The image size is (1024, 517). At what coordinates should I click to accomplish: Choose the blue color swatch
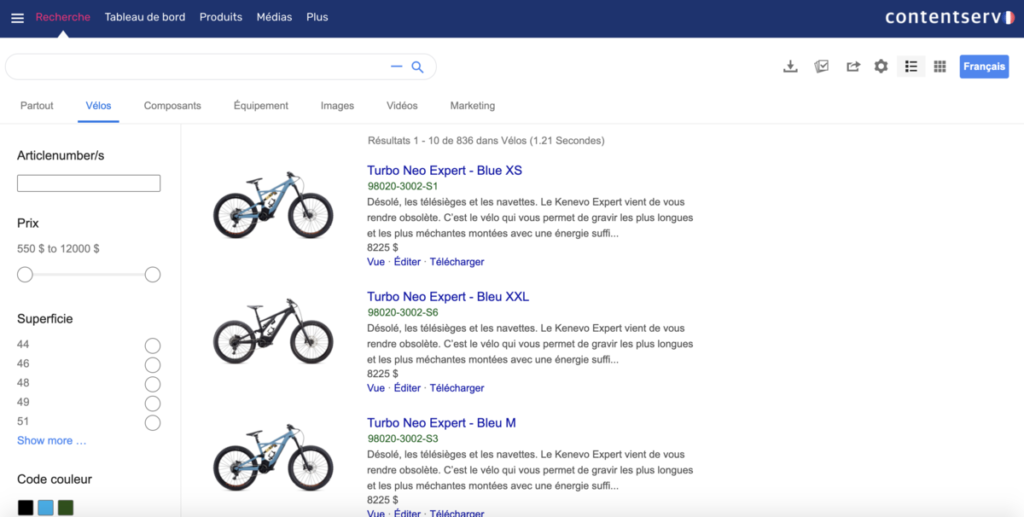[46, 508]
